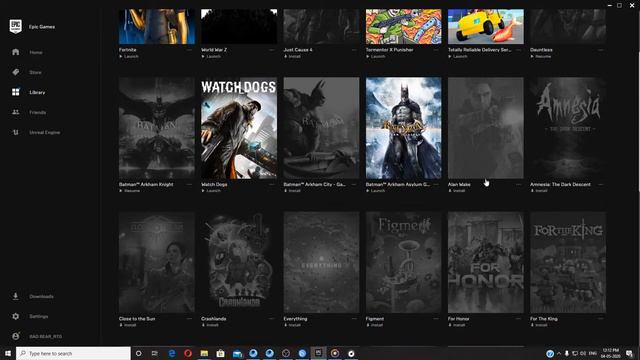
Task: Install Amnesia: The Dark Descent
Action: pos(539,191)
